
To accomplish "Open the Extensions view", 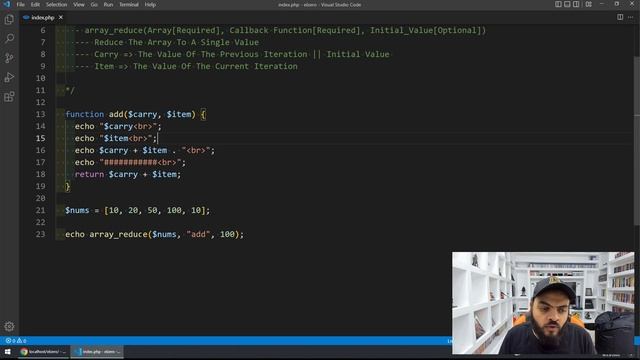I will coord(9,97).
